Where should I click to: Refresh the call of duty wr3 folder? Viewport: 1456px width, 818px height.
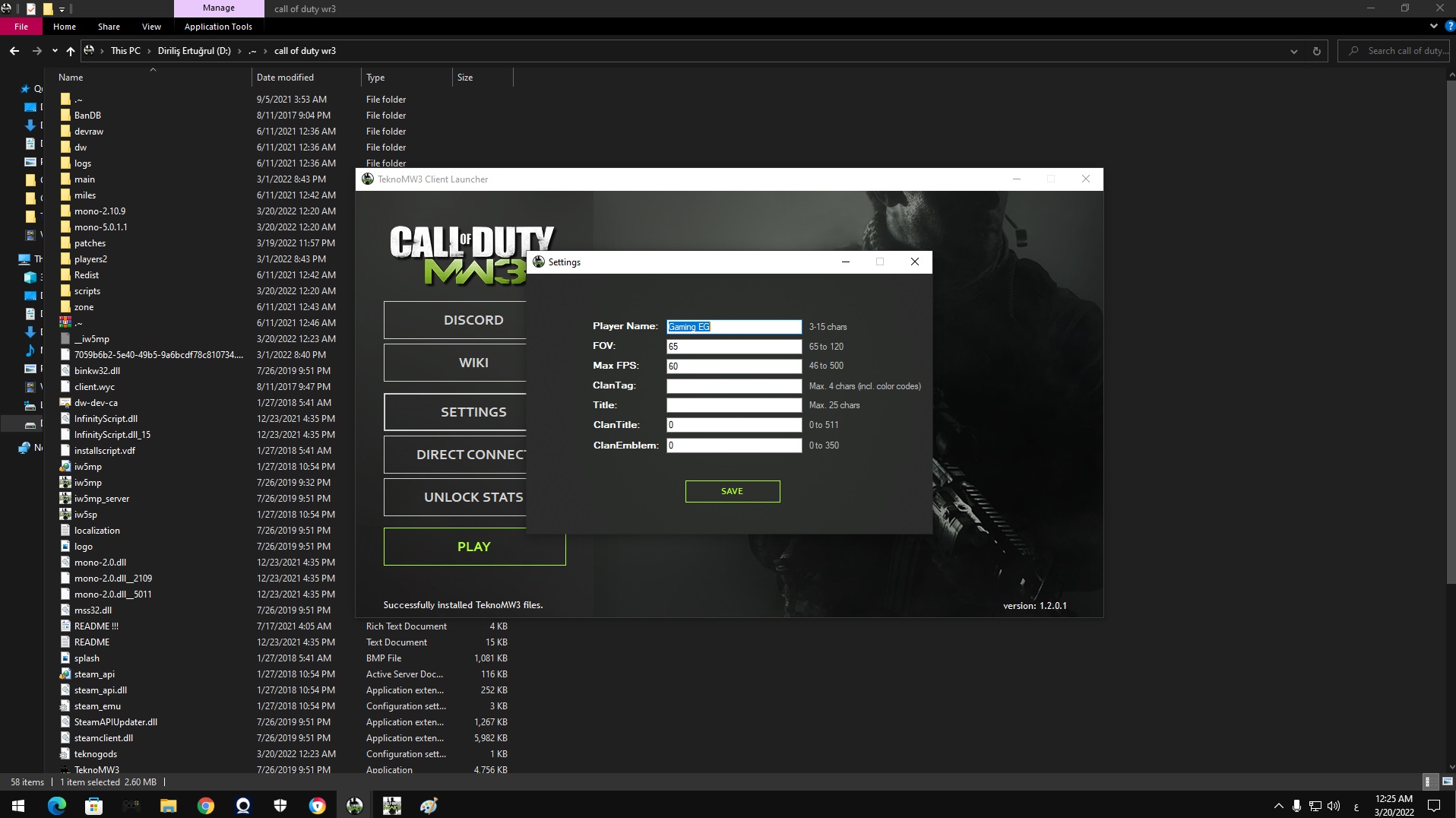[1317, 51]
